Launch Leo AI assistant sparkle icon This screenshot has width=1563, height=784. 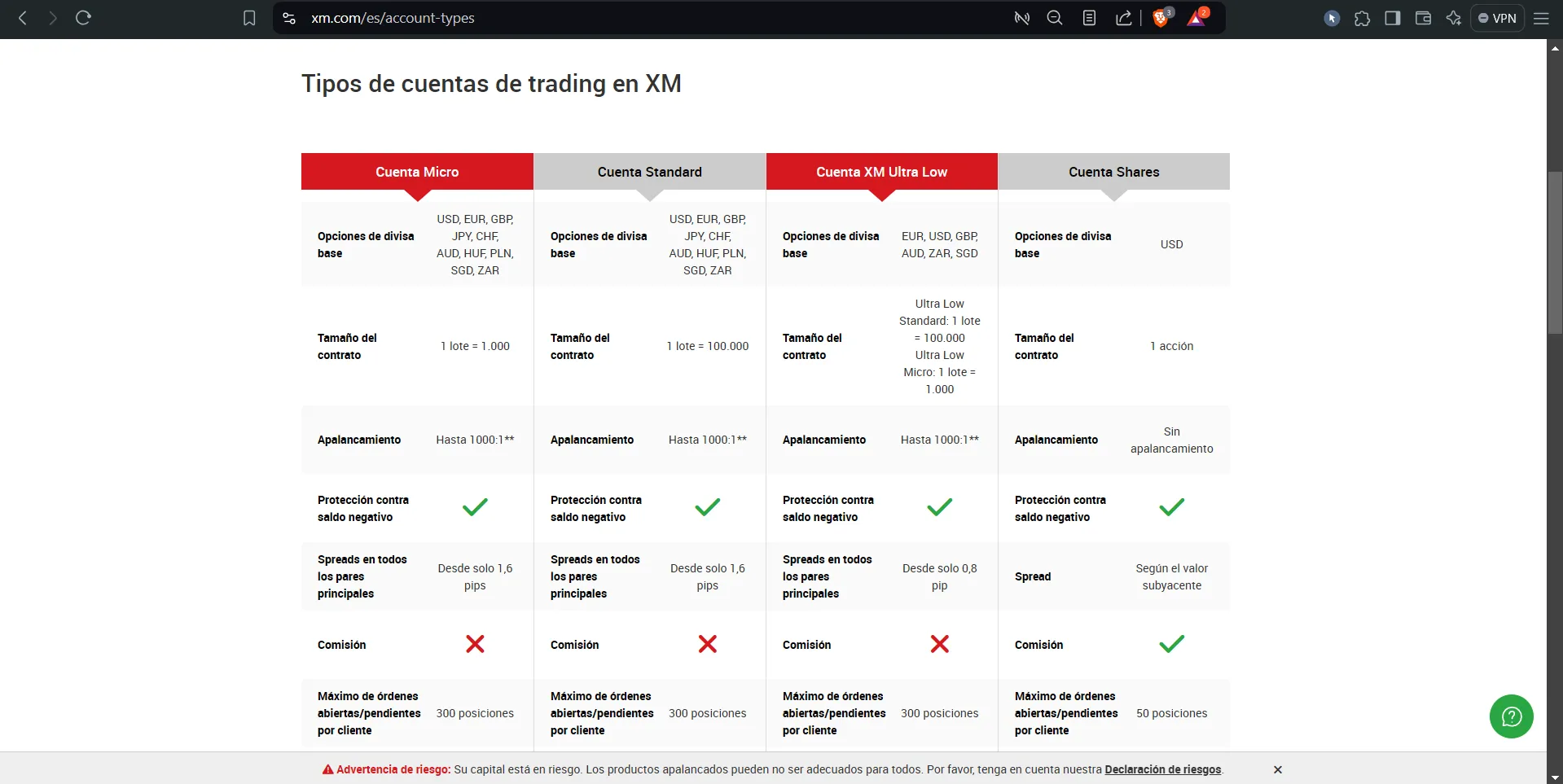coord(1454,18)
